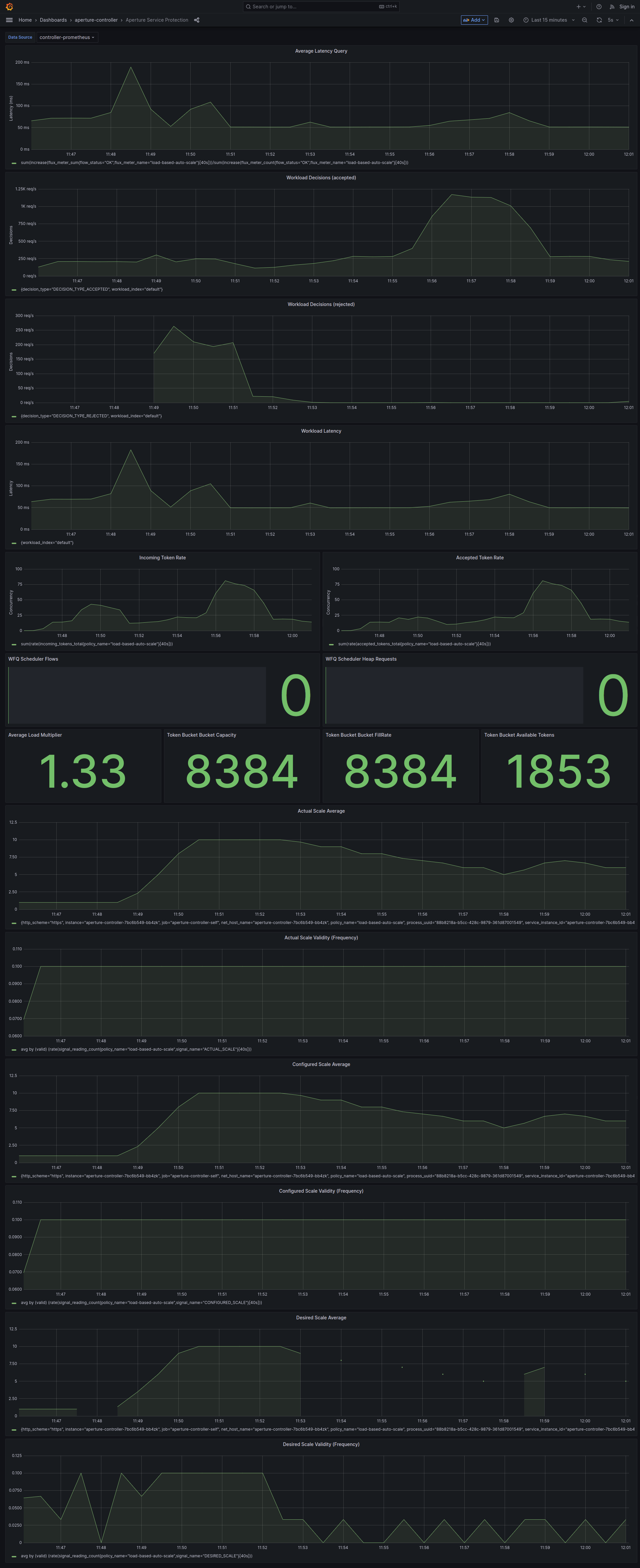
Task: Open the Add dropdown button
Action: (474, 20)
